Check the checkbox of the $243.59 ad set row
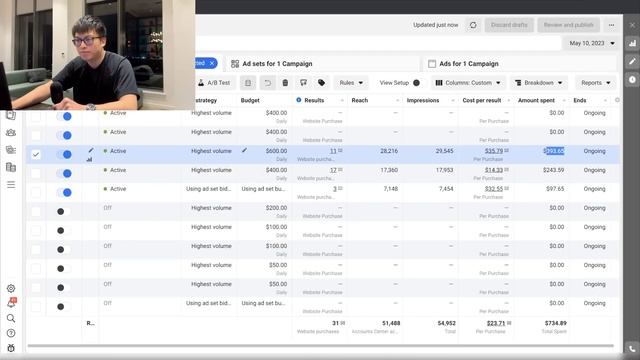Screen dimensions: 640x360 click(36, 173)
